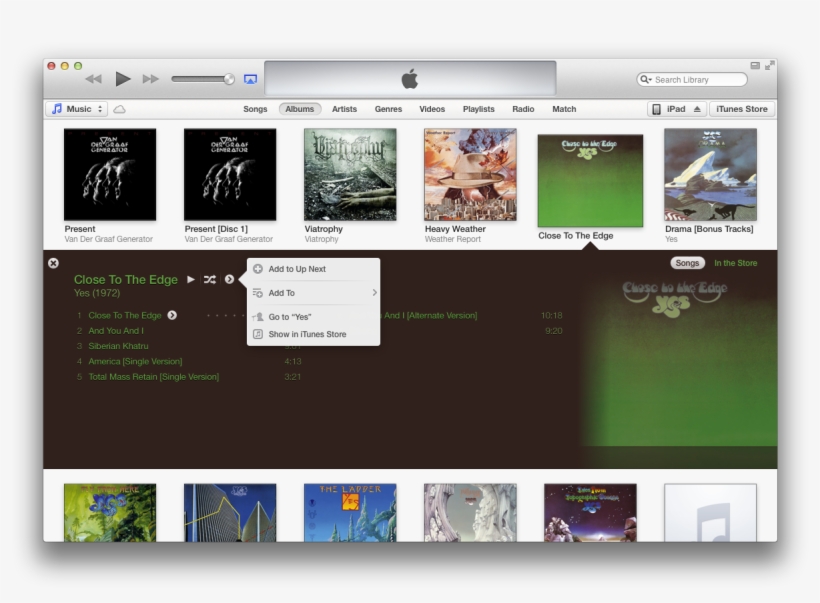Screen dimensions: 820x603
Task: Click the Yes (1972) artist line
Action: tap(97, 293)
